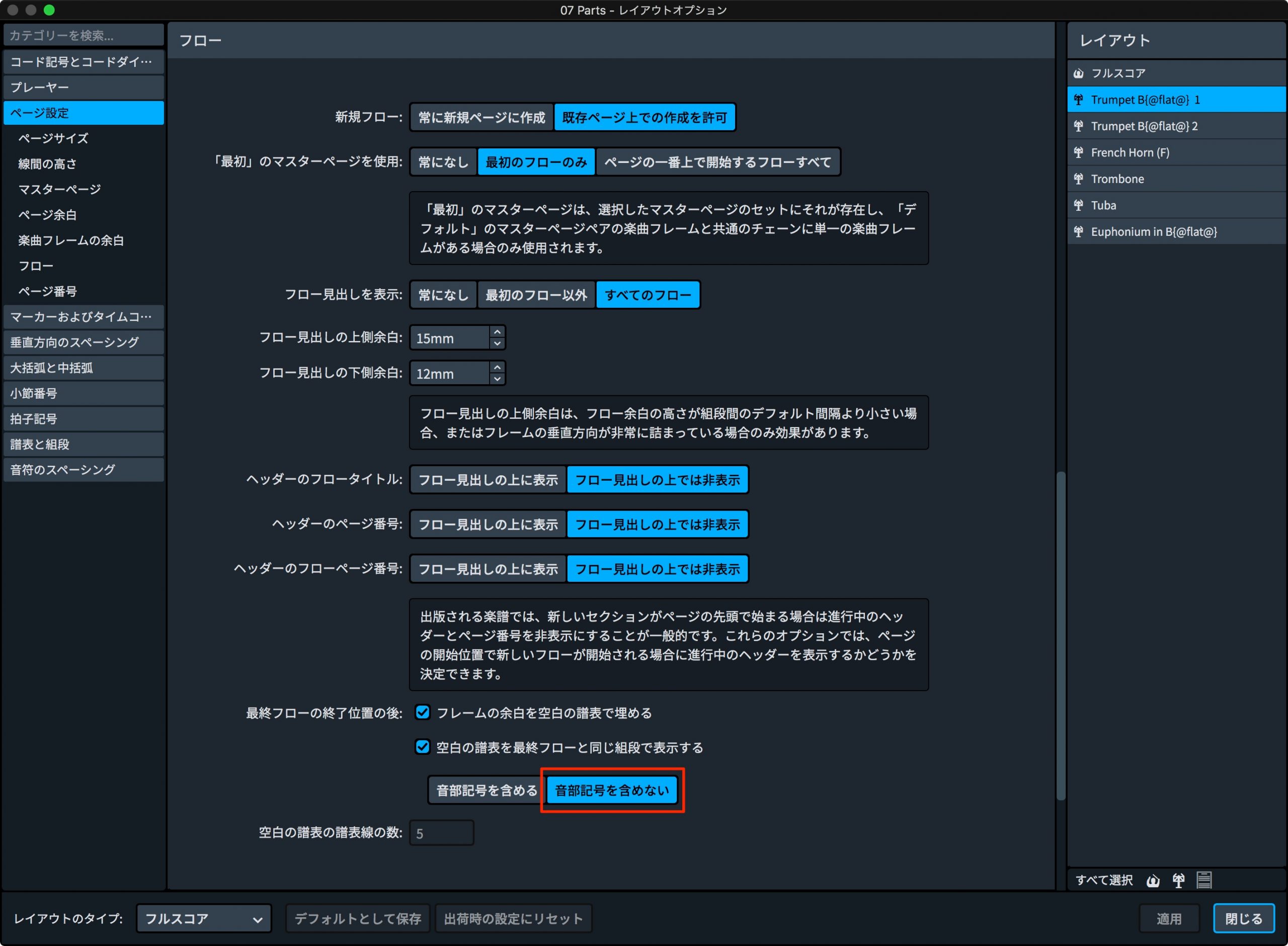Jump to 線間の高さ subsection
Image resolution: width=1288 pixels, height=946 pixels.
[x=47, y=164]
